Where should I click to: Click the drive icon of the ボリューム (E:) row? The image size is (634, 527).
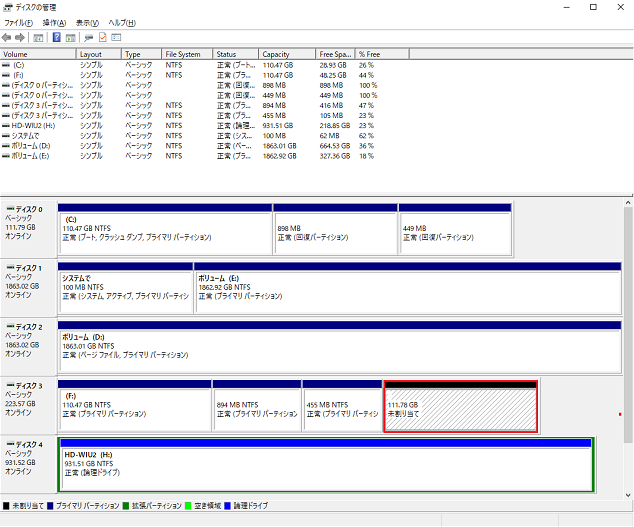coord(6,156)
